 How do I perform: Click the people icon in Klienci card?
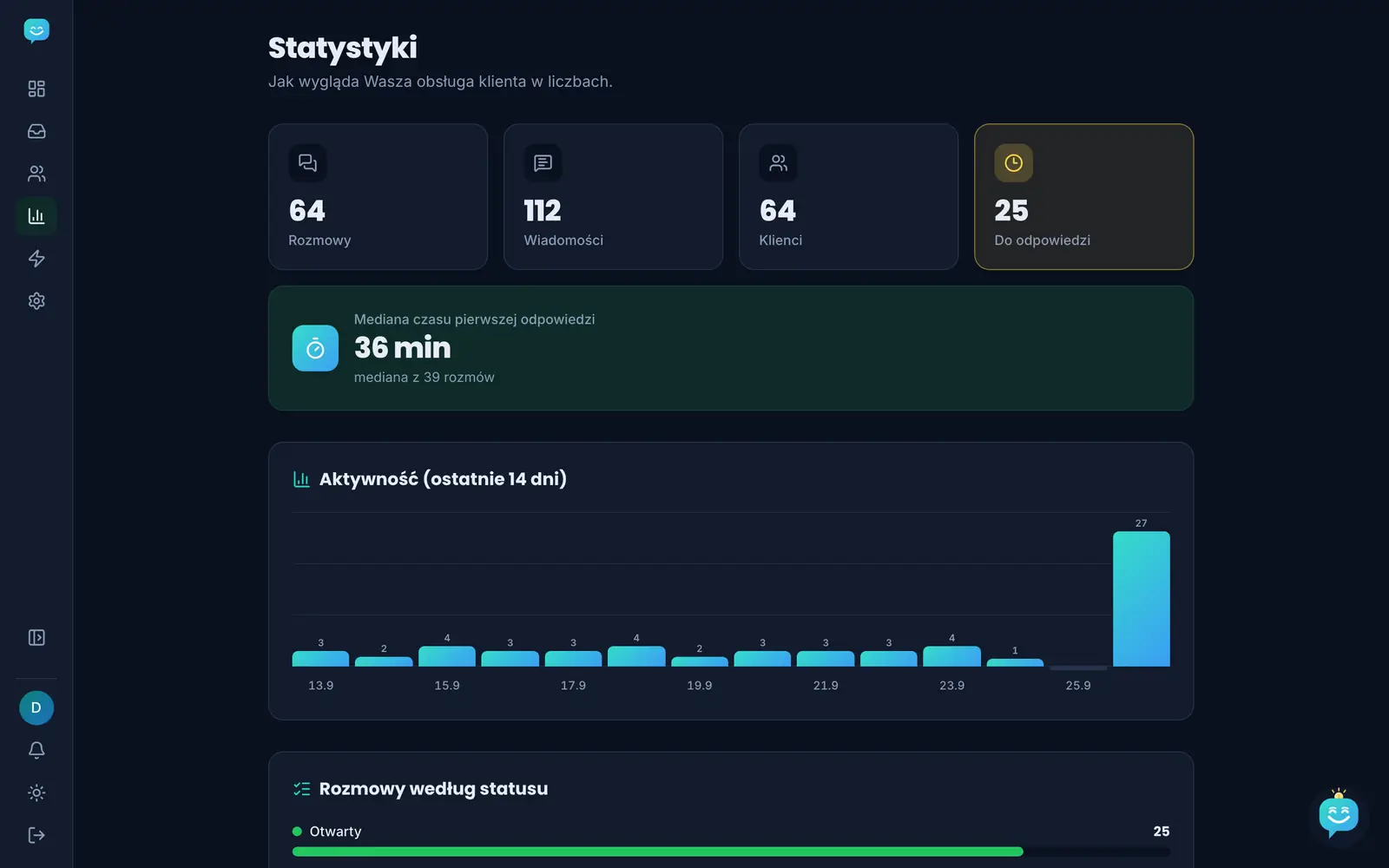[x=778, y=163]
